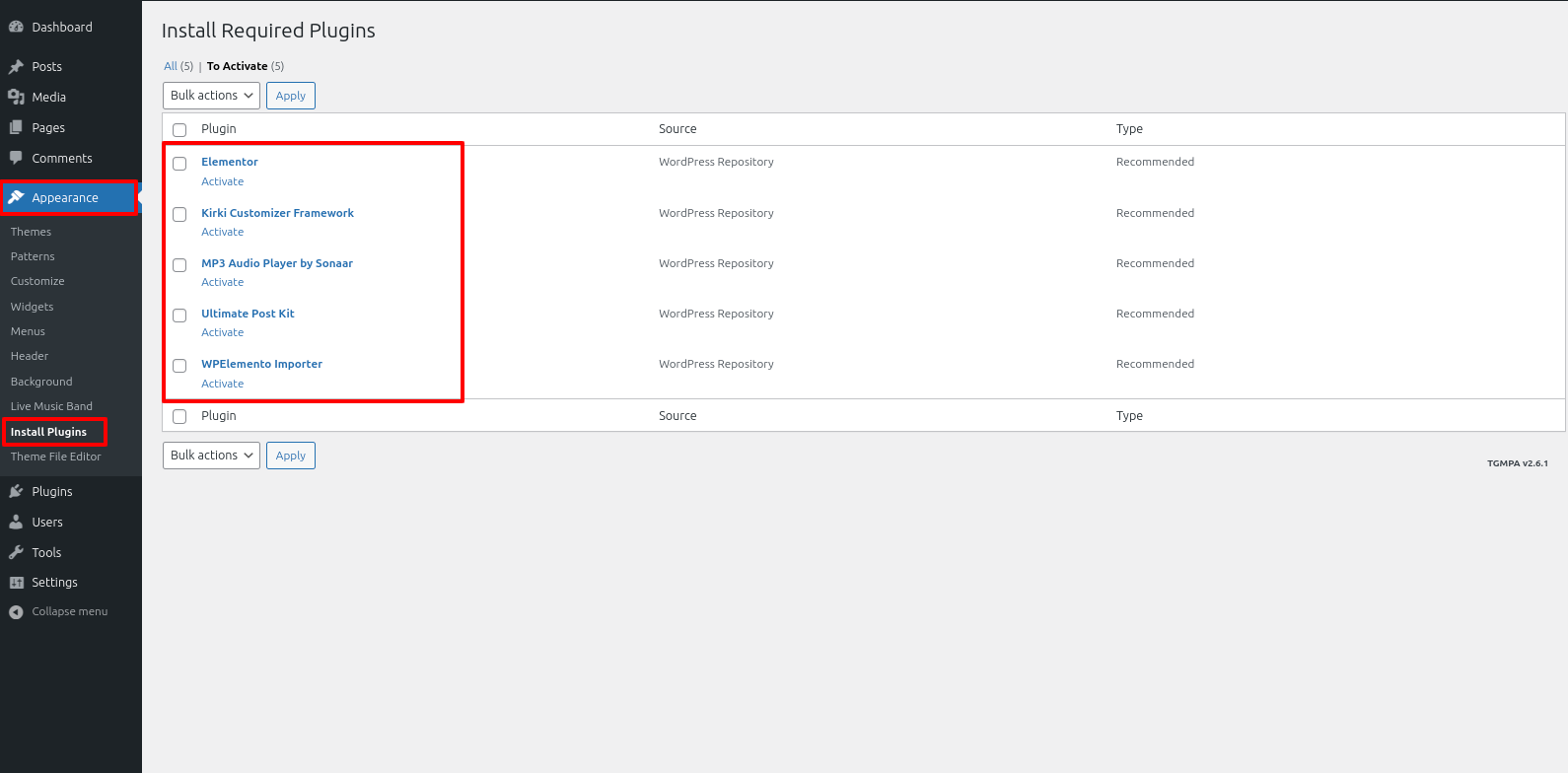The image size is (1568, 773).
Task: Tick the WPElemento Importer checkbox
Action: coord(179,366)
